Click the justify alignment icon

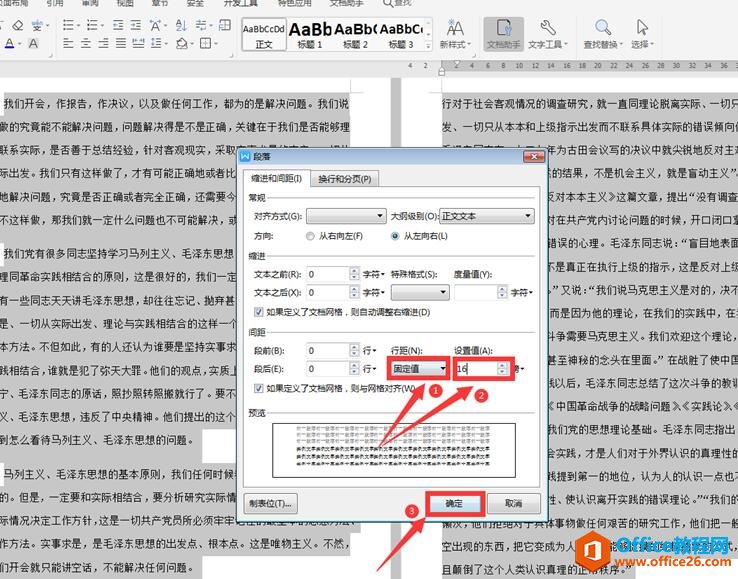tap(121, 44)
